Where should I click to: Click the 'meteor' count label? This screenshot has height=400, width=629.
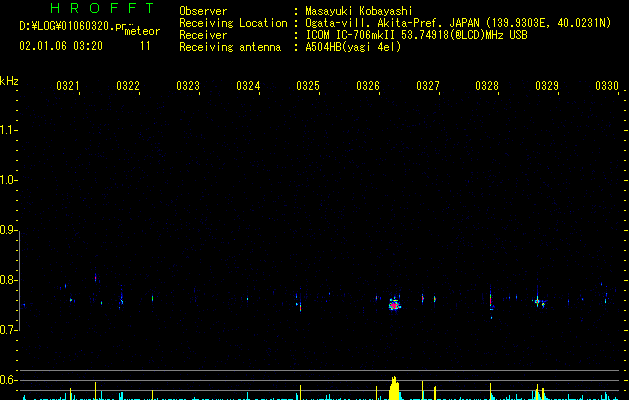point(142,31)
